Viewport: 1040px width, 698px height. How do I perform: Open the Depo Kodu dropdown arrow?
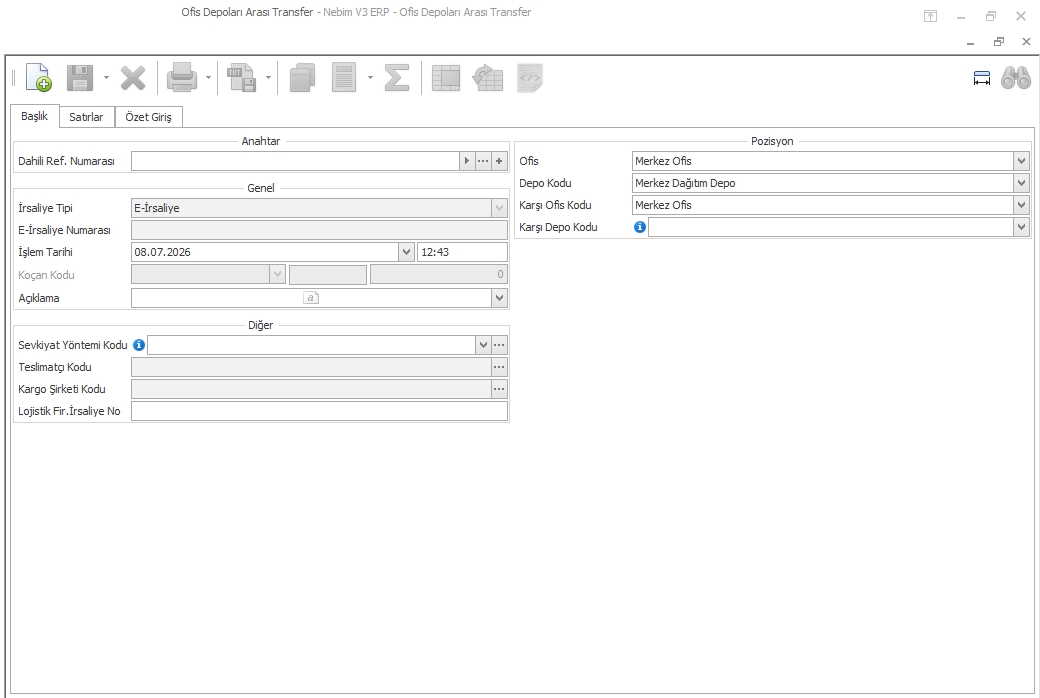click(1021, 183)
